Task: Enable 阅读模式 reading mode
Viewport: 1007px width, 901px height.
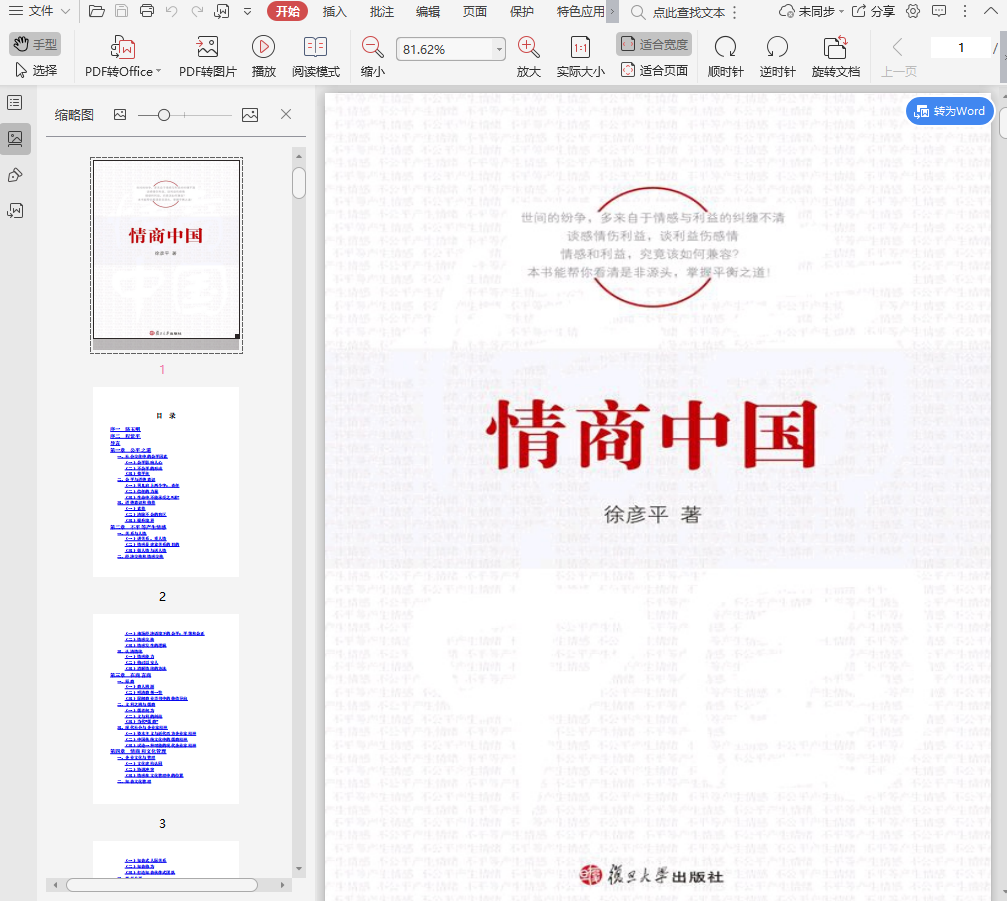Action: 315,57
